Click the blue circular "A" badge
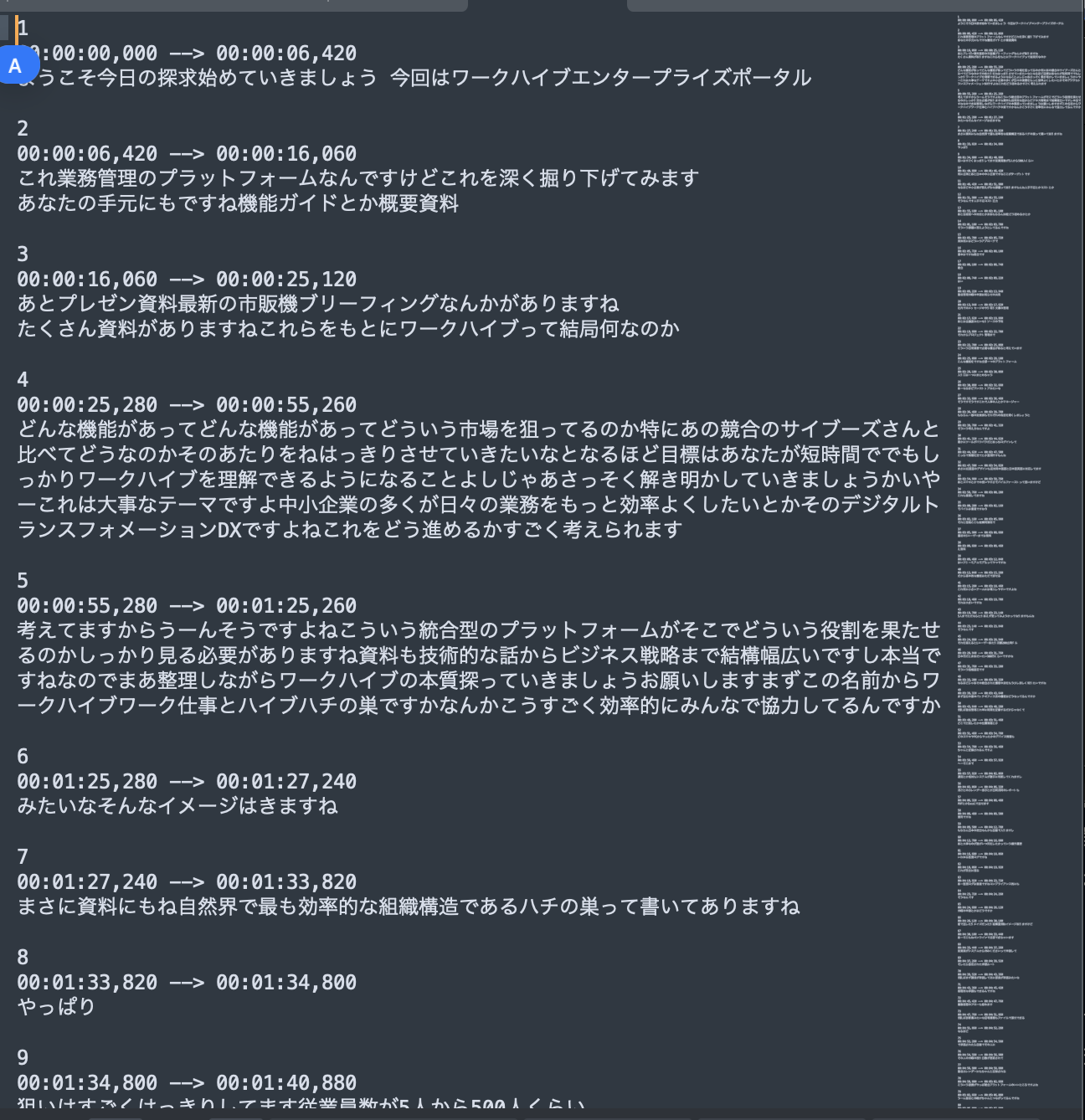The image size is (1085, 1120). (15, 65)
